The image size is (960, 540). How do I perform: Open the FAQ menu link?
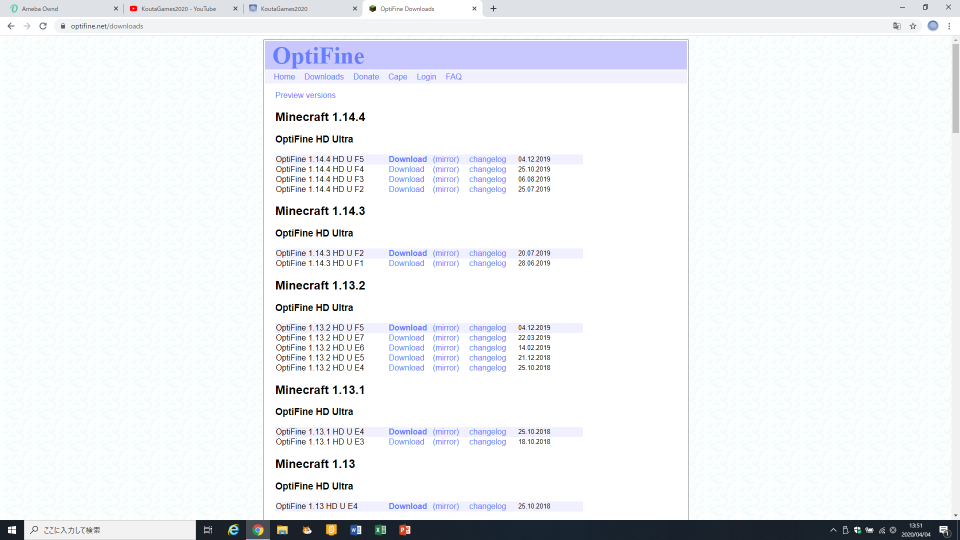click(454, 77)
